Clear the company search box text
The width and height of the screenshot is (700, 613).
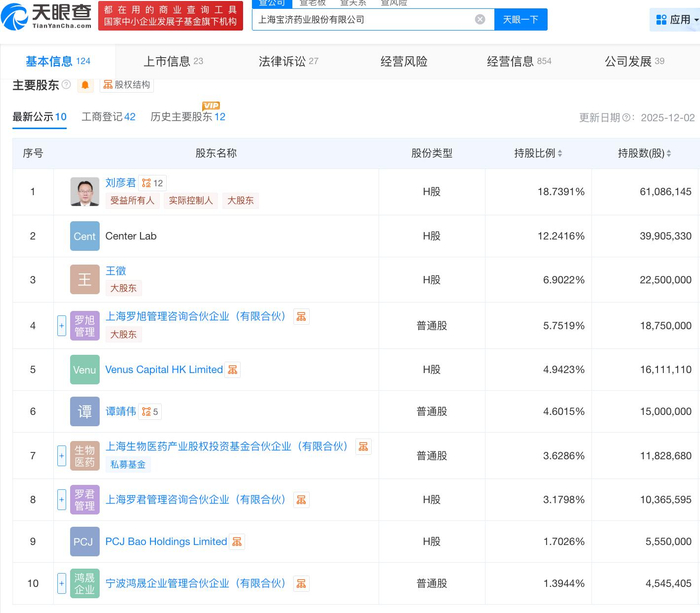click(x=480, y=19)
